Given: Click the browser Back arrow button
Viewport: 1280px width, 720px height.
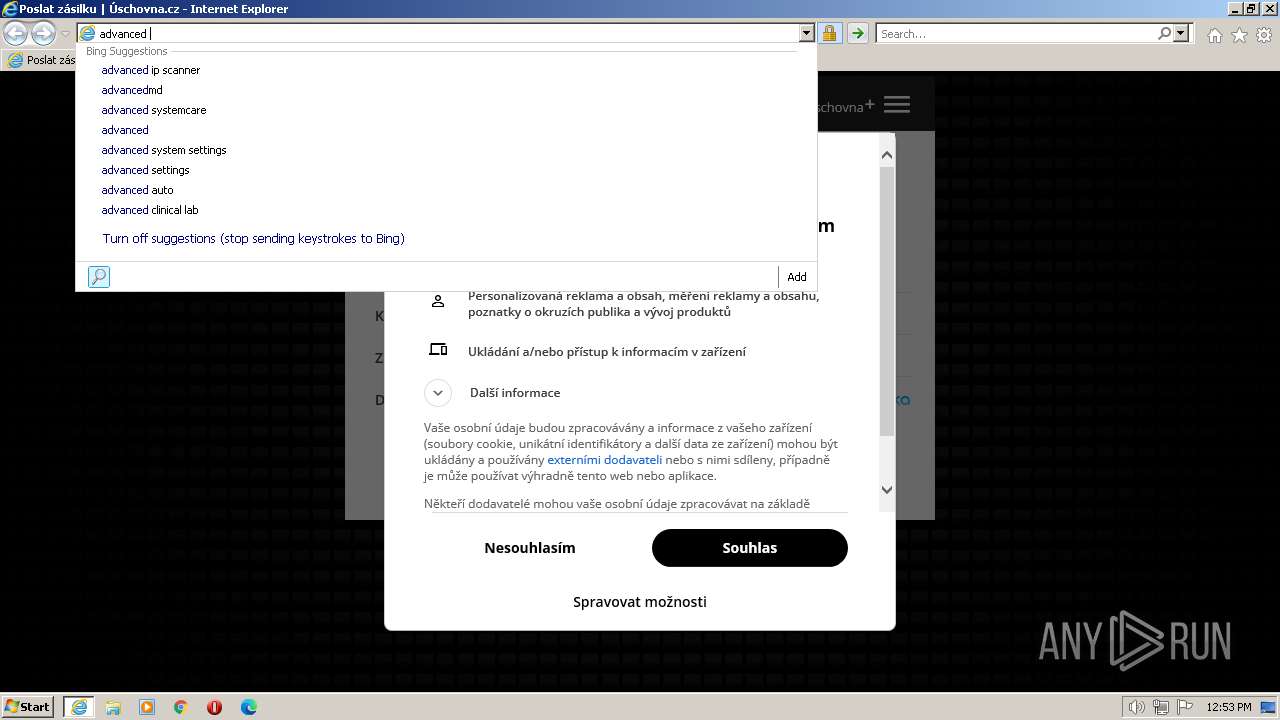Looking at the screenshot, I should (16, 33).
